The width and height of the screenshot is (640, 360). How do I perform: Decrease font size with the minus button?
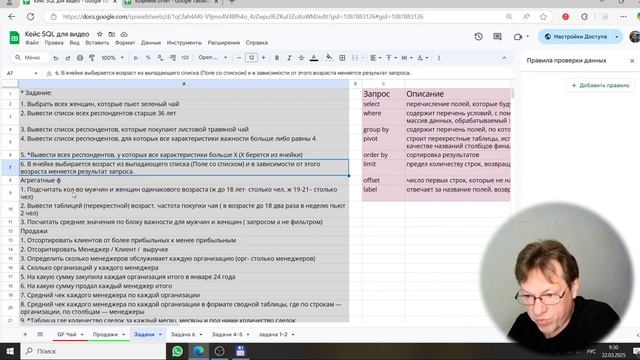point(239,58)
